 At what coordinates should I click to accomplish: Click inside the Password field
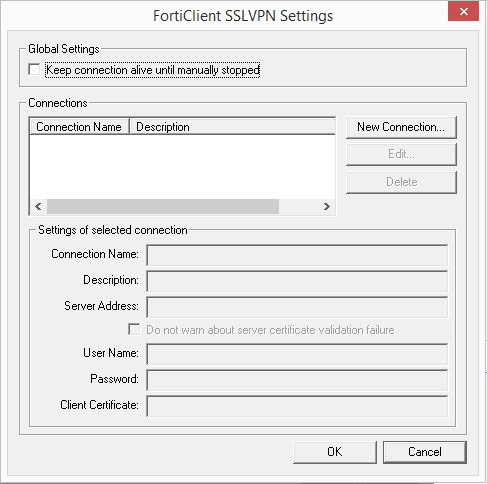click(297, 380)
